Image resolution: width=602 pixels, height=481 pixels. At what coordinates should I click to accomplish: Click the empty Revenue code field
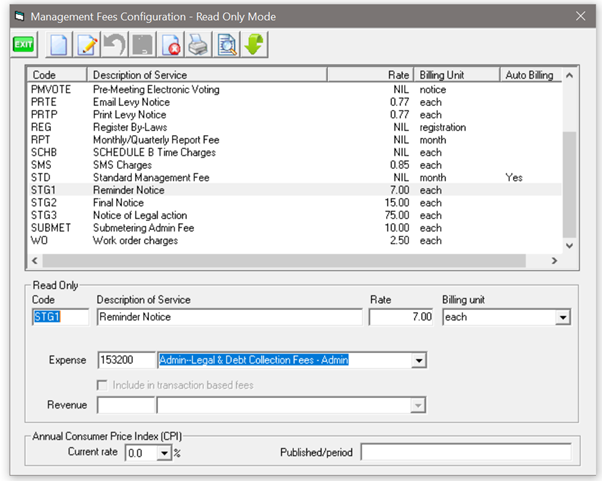tap(126, 405)
